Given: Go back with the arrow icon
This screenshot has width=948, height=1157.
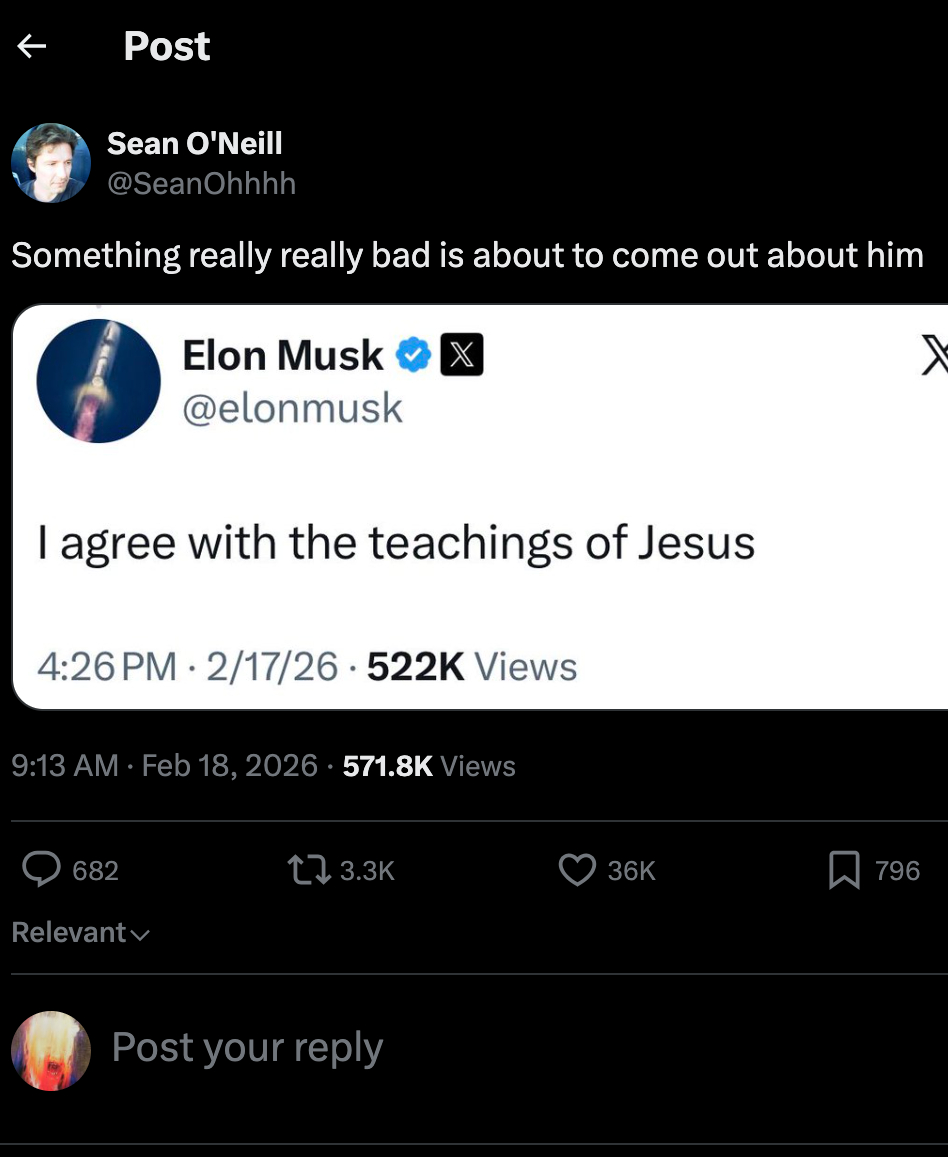Looking at the screenshot, I should click(32, 46).
